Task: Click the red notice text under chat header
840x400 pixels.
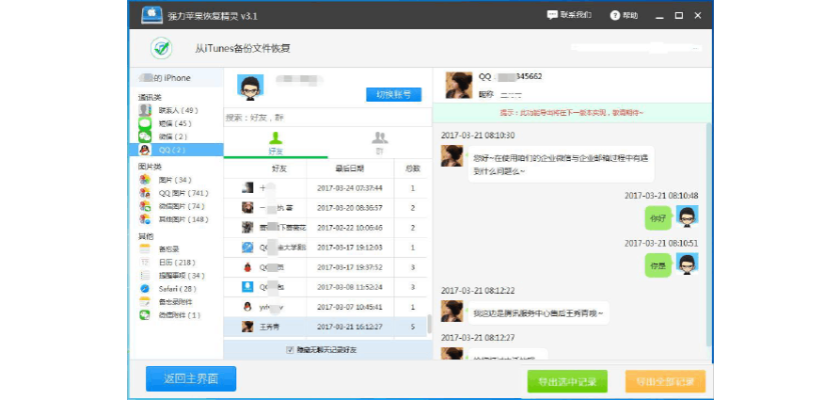Action: coord(572,113)
